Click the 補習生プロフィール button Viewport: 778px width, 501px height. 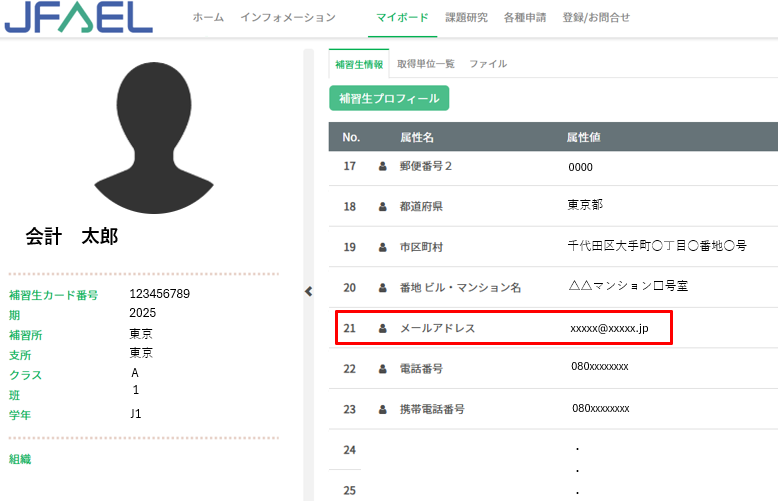point(389,98)
